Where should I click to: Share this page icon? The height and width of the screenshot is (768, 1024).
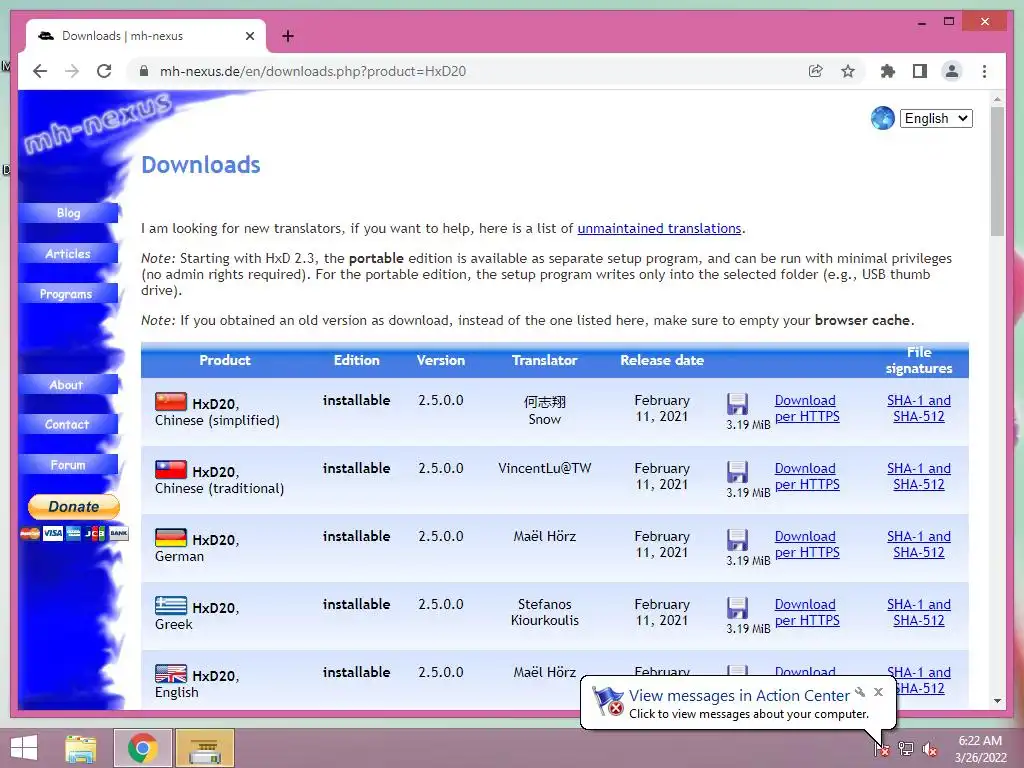tap(815, 71)
